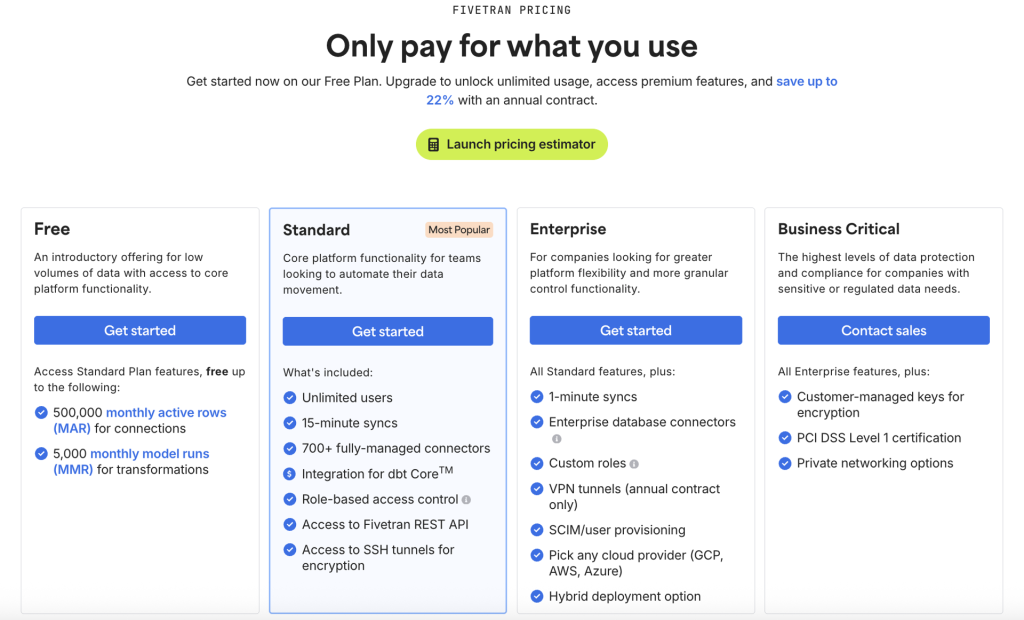Click info icon next to Role-based access control
This screenshot has height=620, width=1024.
[466, 500]
